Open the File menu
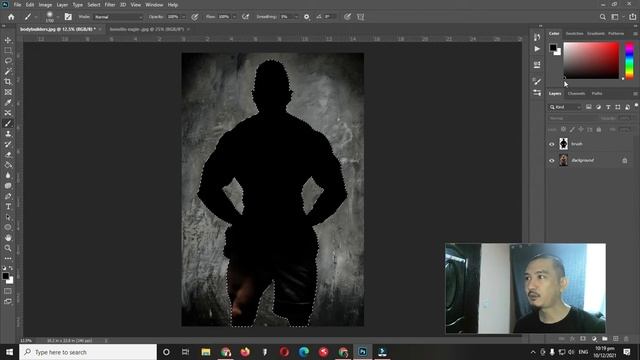The image size is (640, 360). pos(17,5)
